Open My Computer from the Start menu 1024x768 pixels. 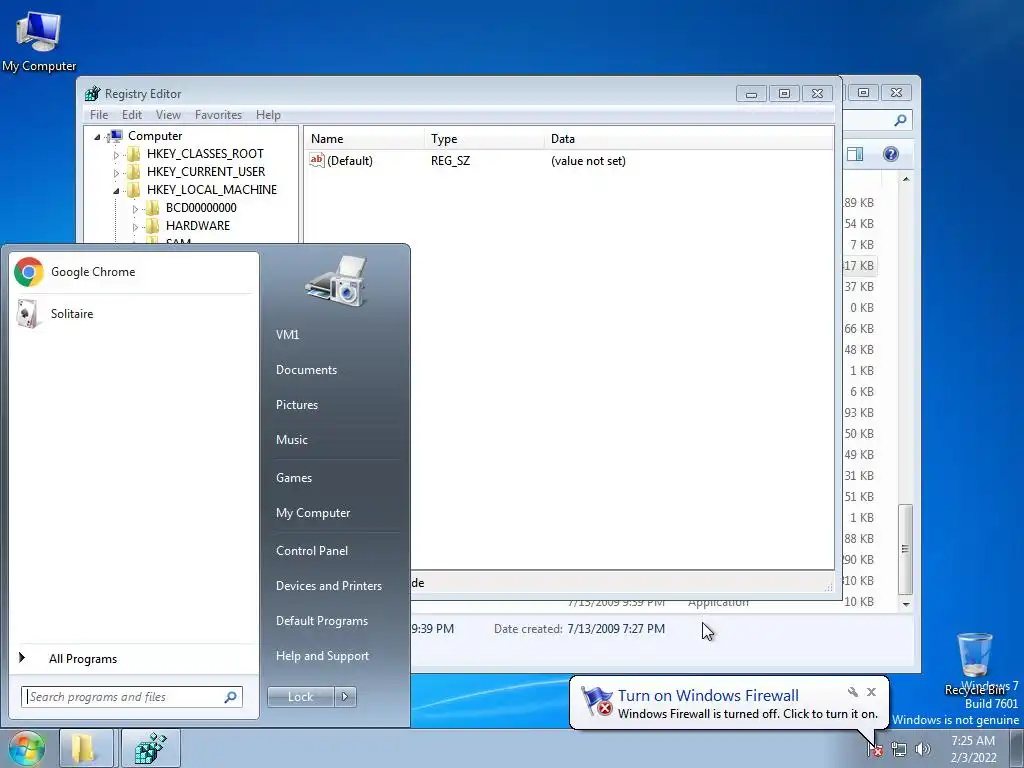313,513
